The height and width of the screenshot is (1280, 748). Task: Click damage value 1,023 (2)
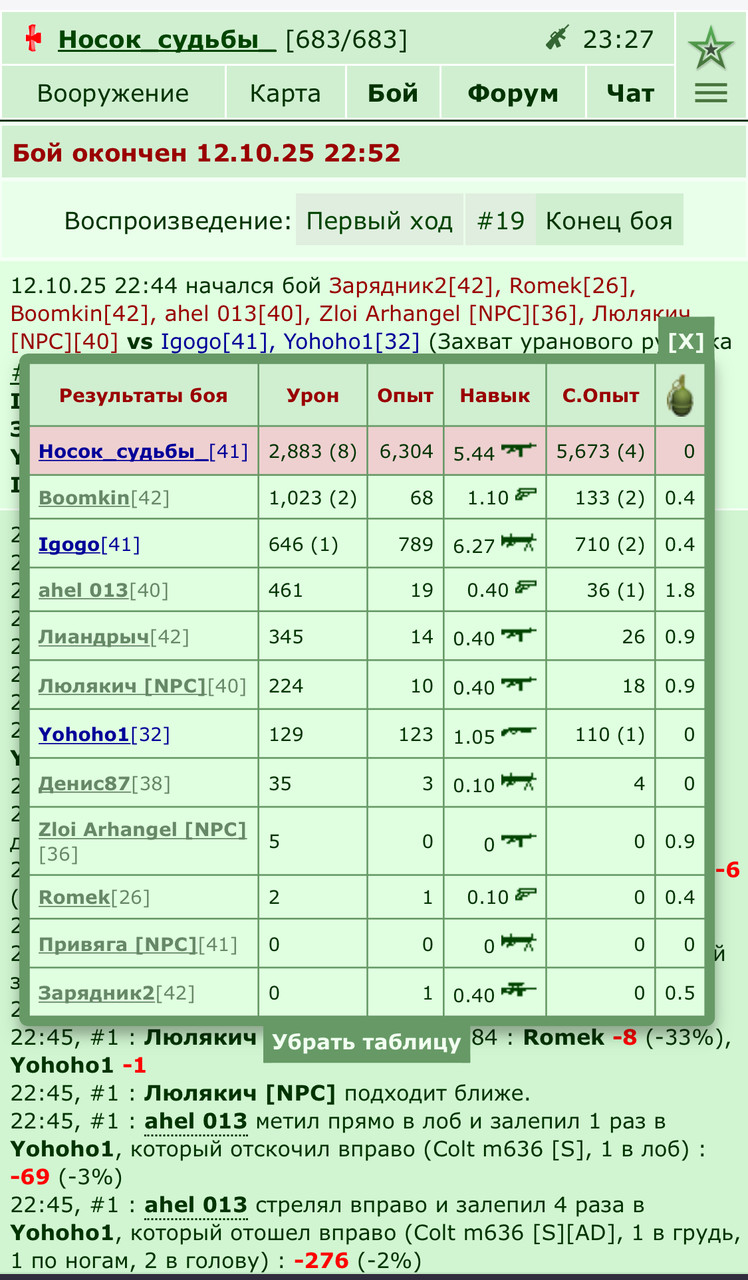click(312, 497)
